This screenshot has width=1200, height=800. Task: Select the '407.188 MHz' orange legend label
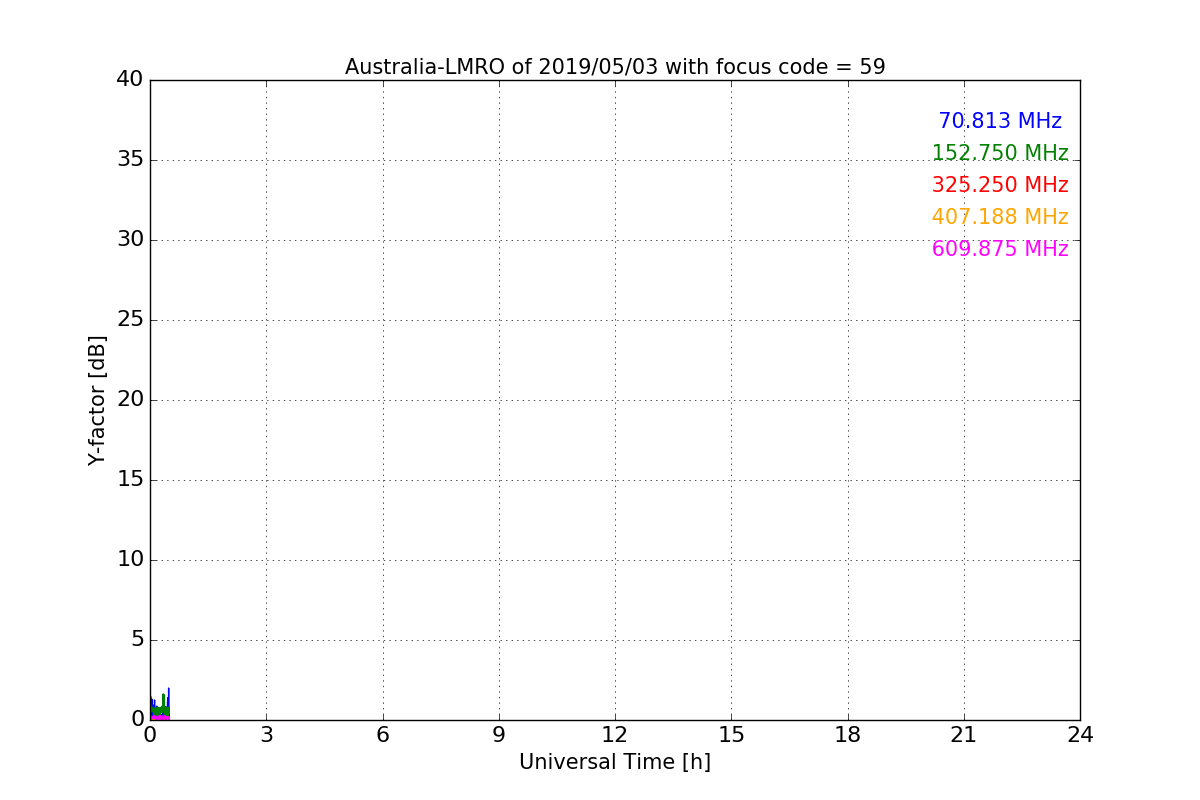(x=1000, y=217)
